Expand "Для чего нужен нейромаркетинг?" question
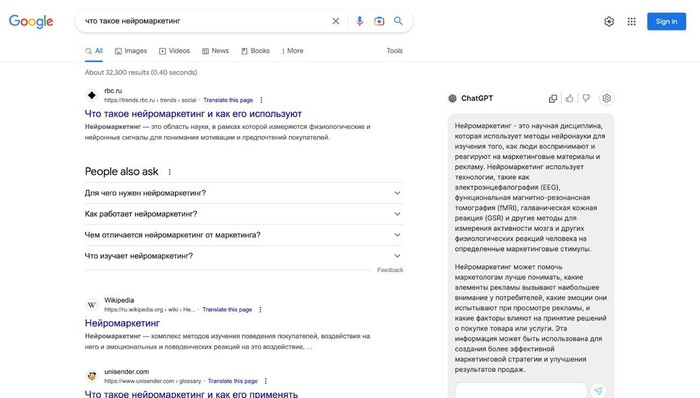Viewport: 700px width, 398px height. [244, 193]
